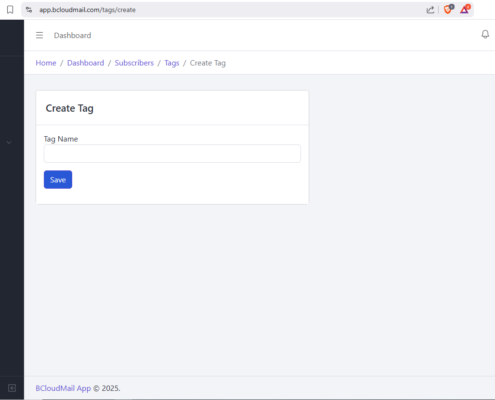Screen dimensions: 495x400
Task: Click the Dashboard title in the top header
Action: click(x=72, y=35)
